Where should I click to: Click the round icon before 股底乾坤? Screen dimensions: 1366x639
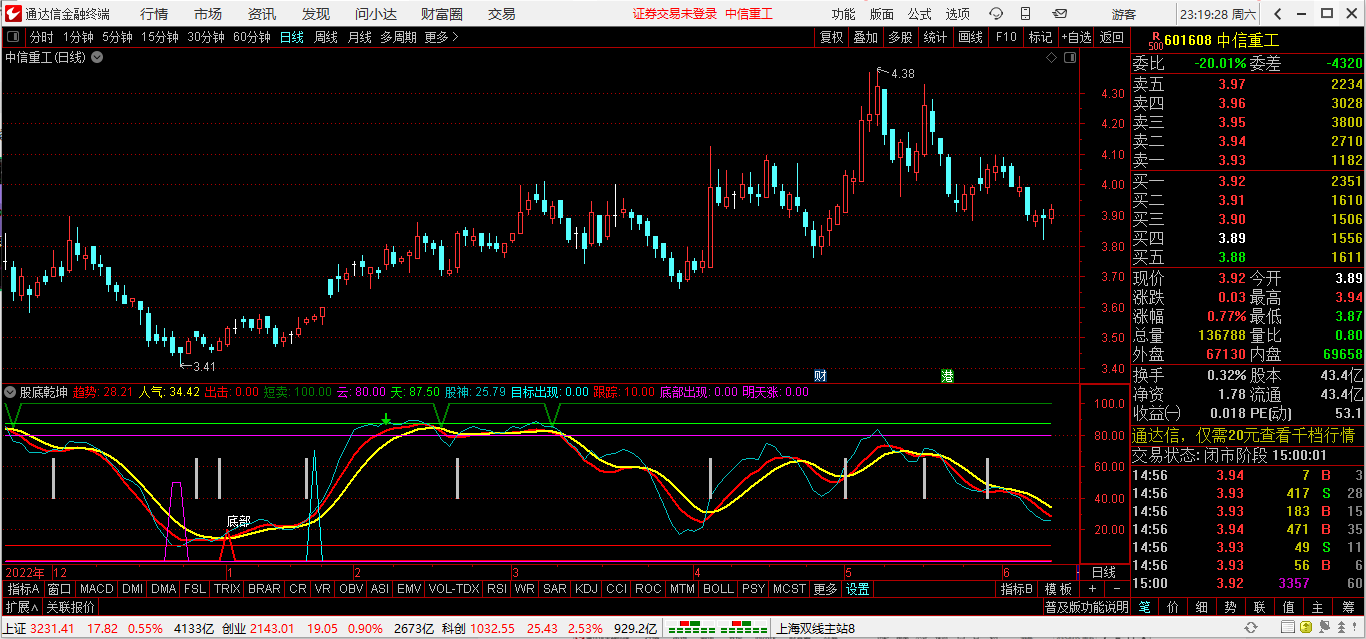(x=10, y=392)
